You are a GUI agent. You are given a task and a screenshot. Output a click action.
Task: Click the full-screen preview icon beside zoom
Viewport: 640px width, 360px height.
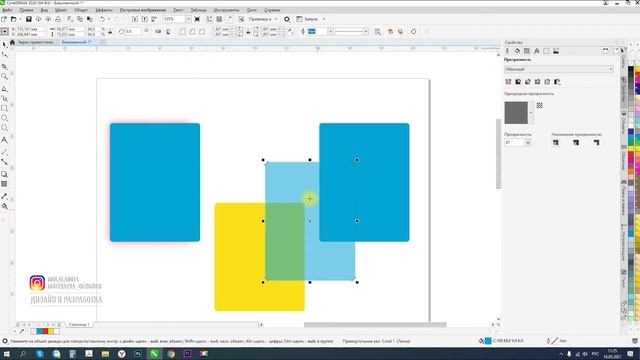[198, 19]
